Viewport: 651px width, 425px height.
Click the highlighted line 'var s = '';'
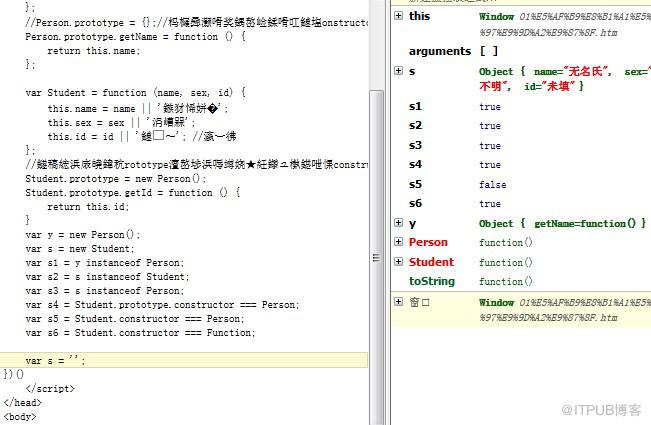[x=184, y=360]
